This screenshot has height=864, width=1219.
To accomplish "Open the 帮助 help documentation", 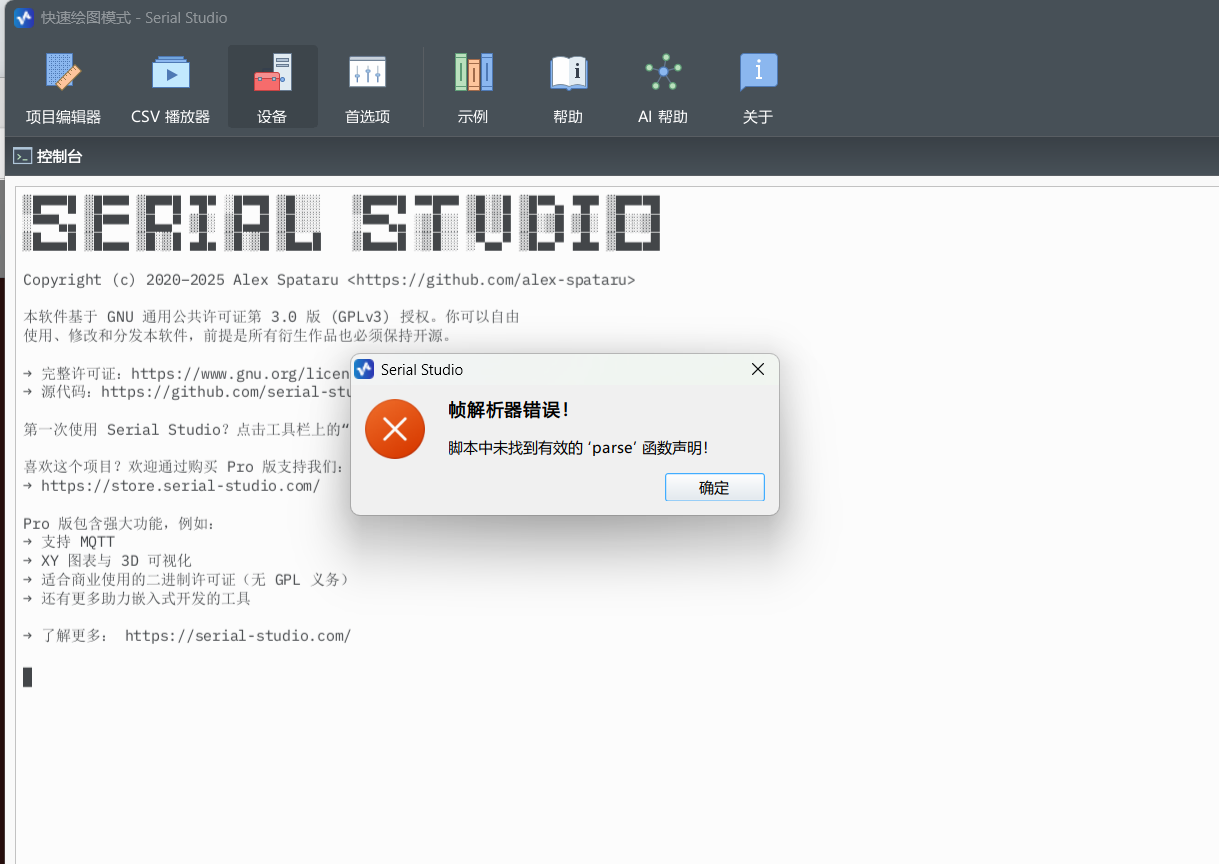I will 568,88.
